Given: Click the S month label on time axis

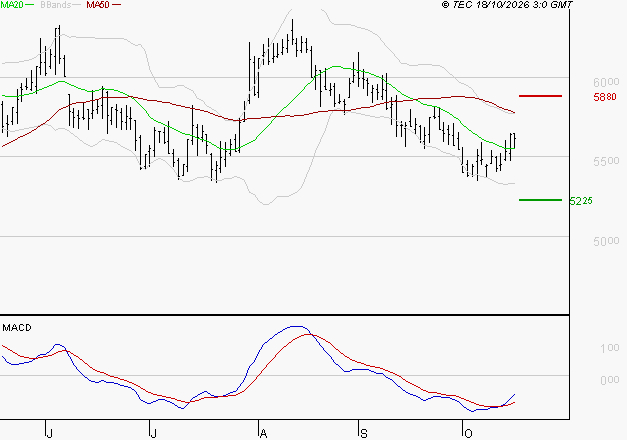Looking at the screenshot, I should click(x=363, y=434).
